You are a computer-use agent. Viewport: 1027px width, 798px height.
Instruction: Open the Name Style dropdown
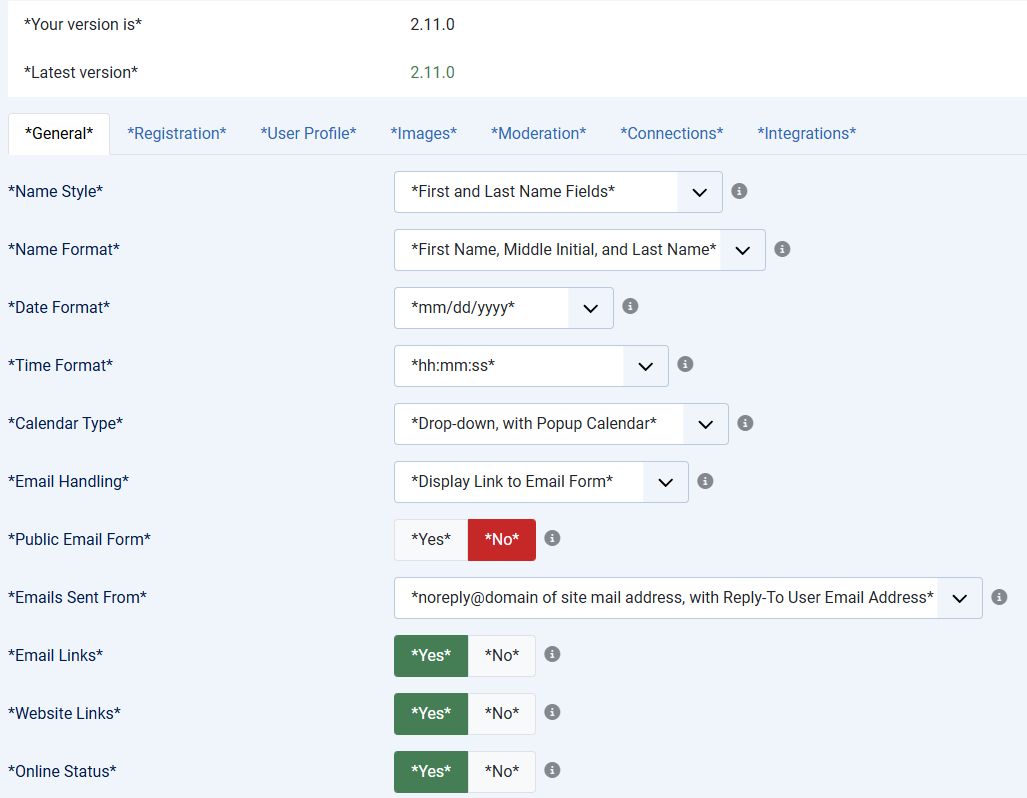point(558,192)
